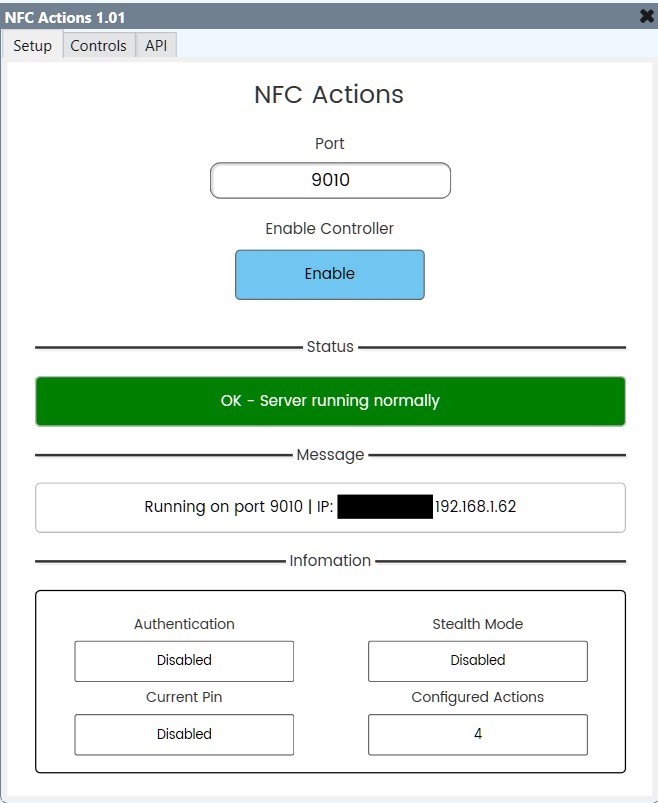The width and height of the screenshot is (658, 803).
Task: Click the Enable controller button
Action: (x=330, y=273)
